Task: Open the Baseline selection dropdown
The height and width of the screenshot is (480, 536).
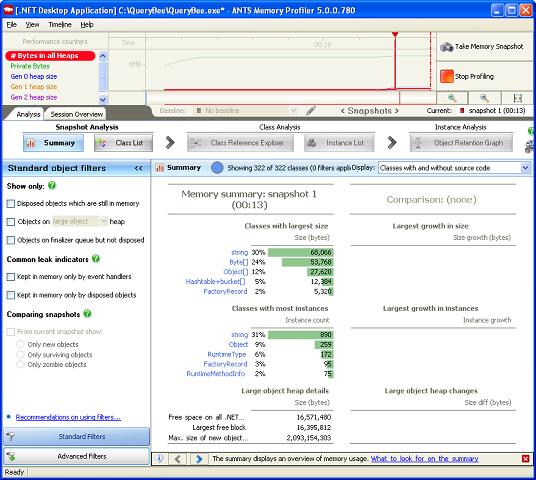Action: click(245, 110)
